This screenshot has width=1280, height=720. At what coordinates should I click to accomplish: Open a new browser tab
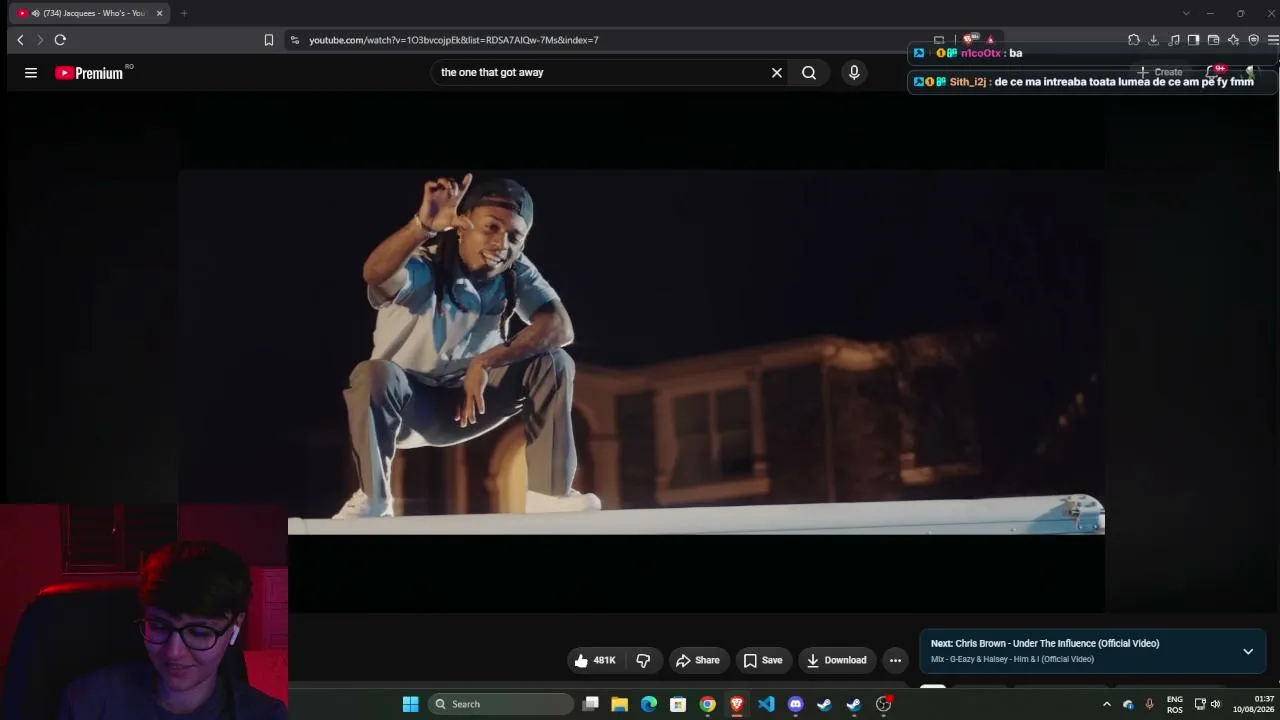point(184,13)
